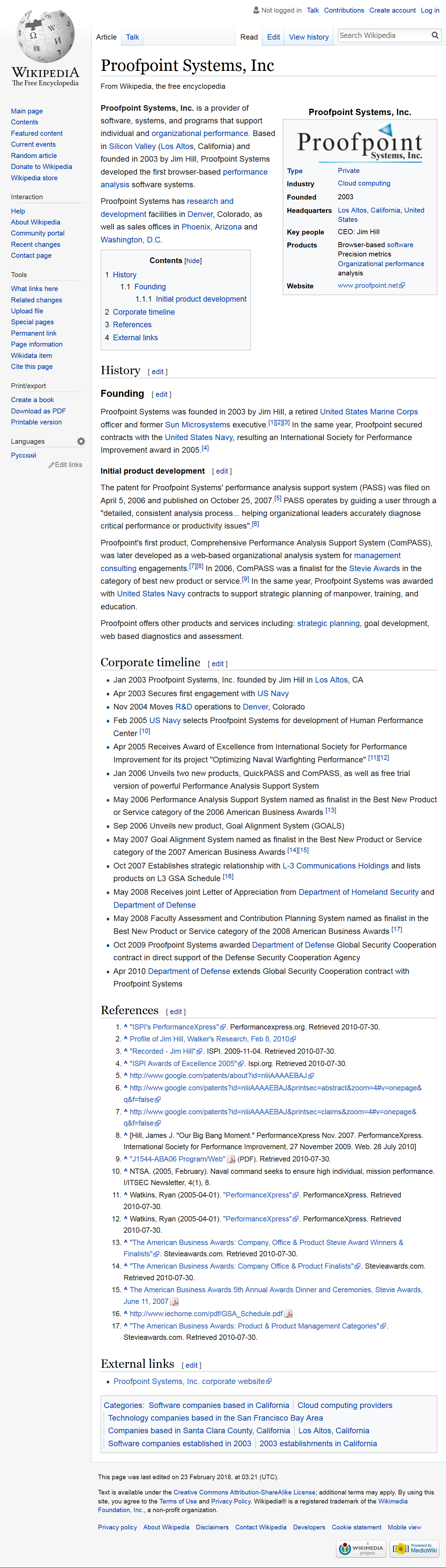
Task: Click Donate to Wikipedia
Action: (41, 167)
